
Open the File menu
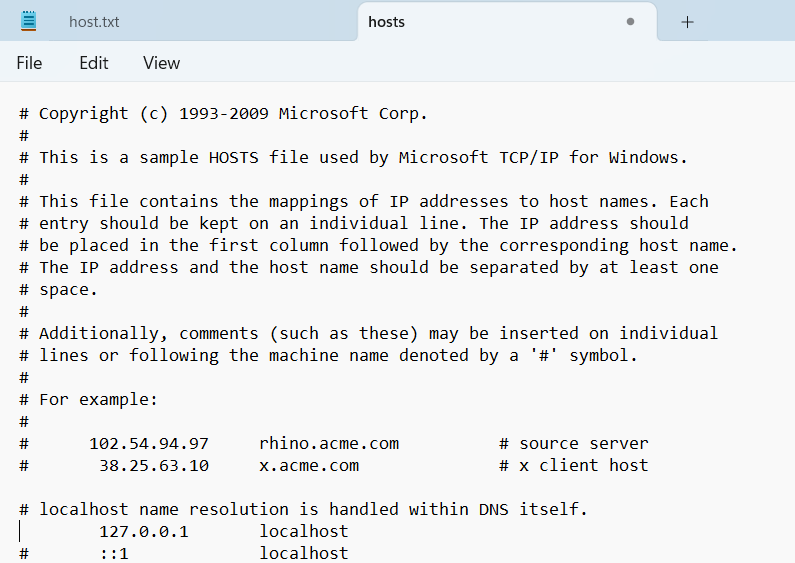tap(29, 63)
